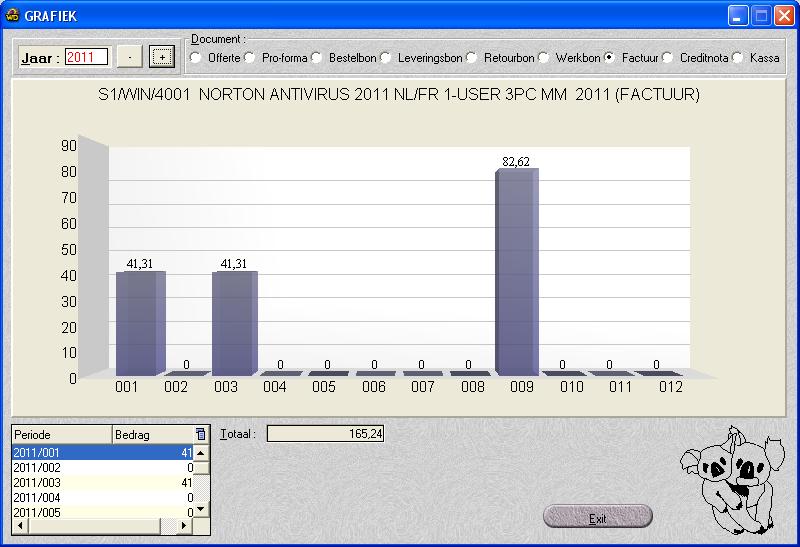
Task: Click the table's scroll left arrow
Action: coord(20,526)
